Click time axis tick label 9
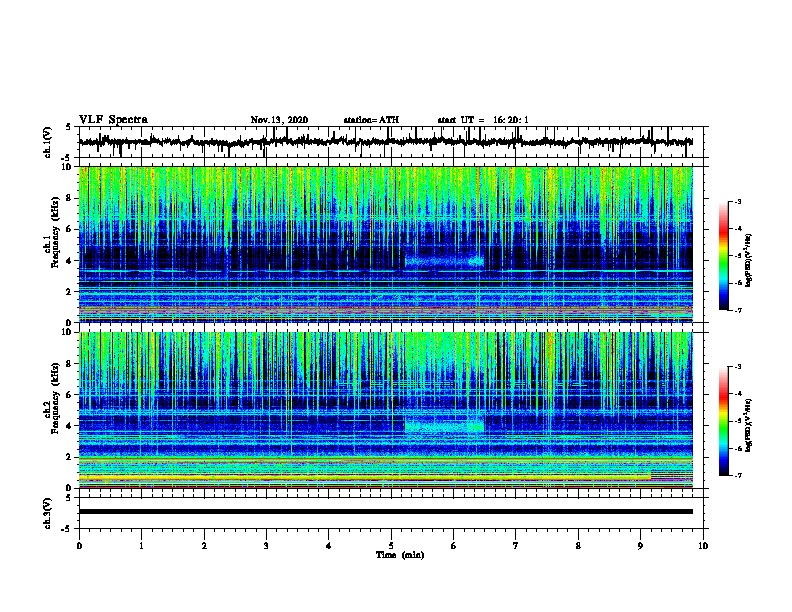Screen dimensions: 792x612 click(640, 546)
